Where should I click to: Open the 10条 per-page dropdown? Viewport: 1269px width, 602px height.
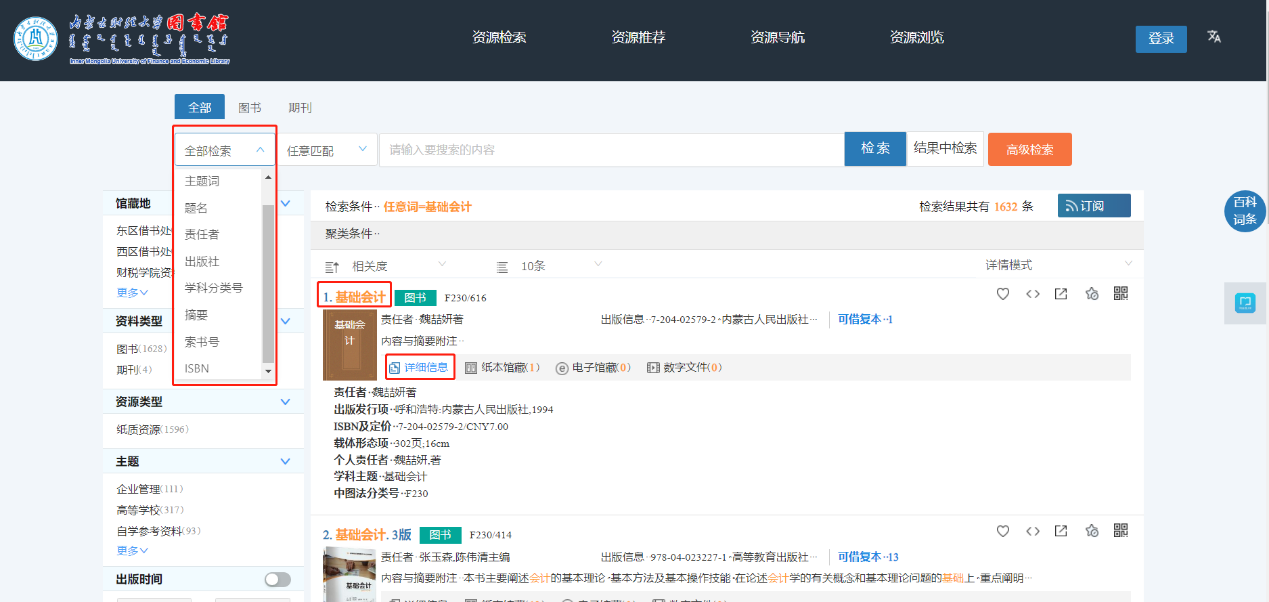[x=561, y=266]
